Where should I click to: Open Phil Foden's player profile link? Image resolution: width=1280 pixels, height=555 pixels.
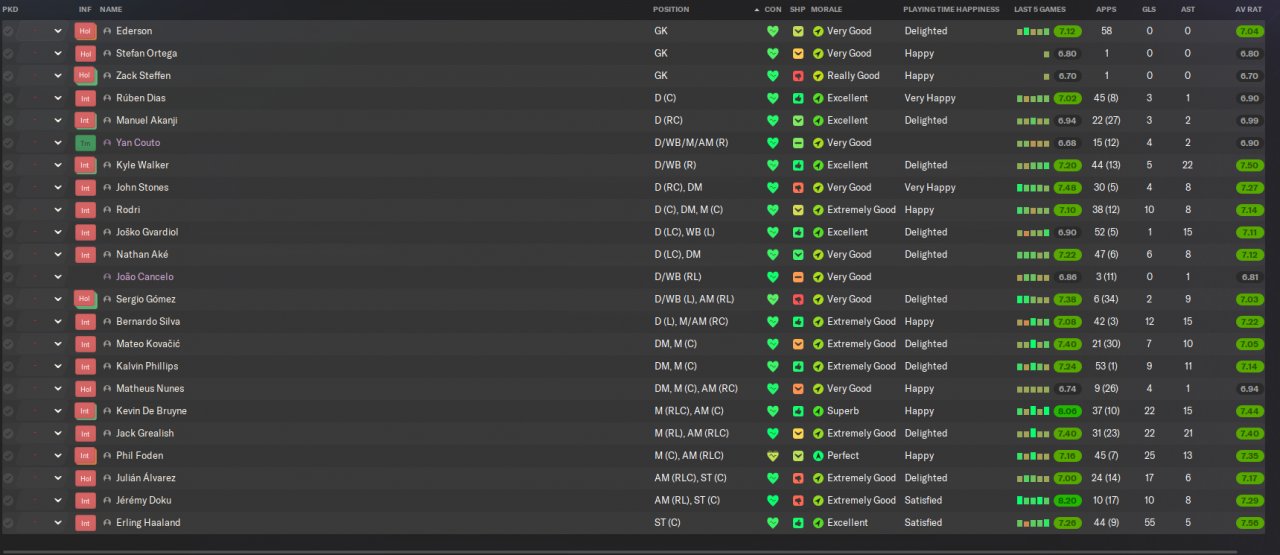tap(139, 456)
